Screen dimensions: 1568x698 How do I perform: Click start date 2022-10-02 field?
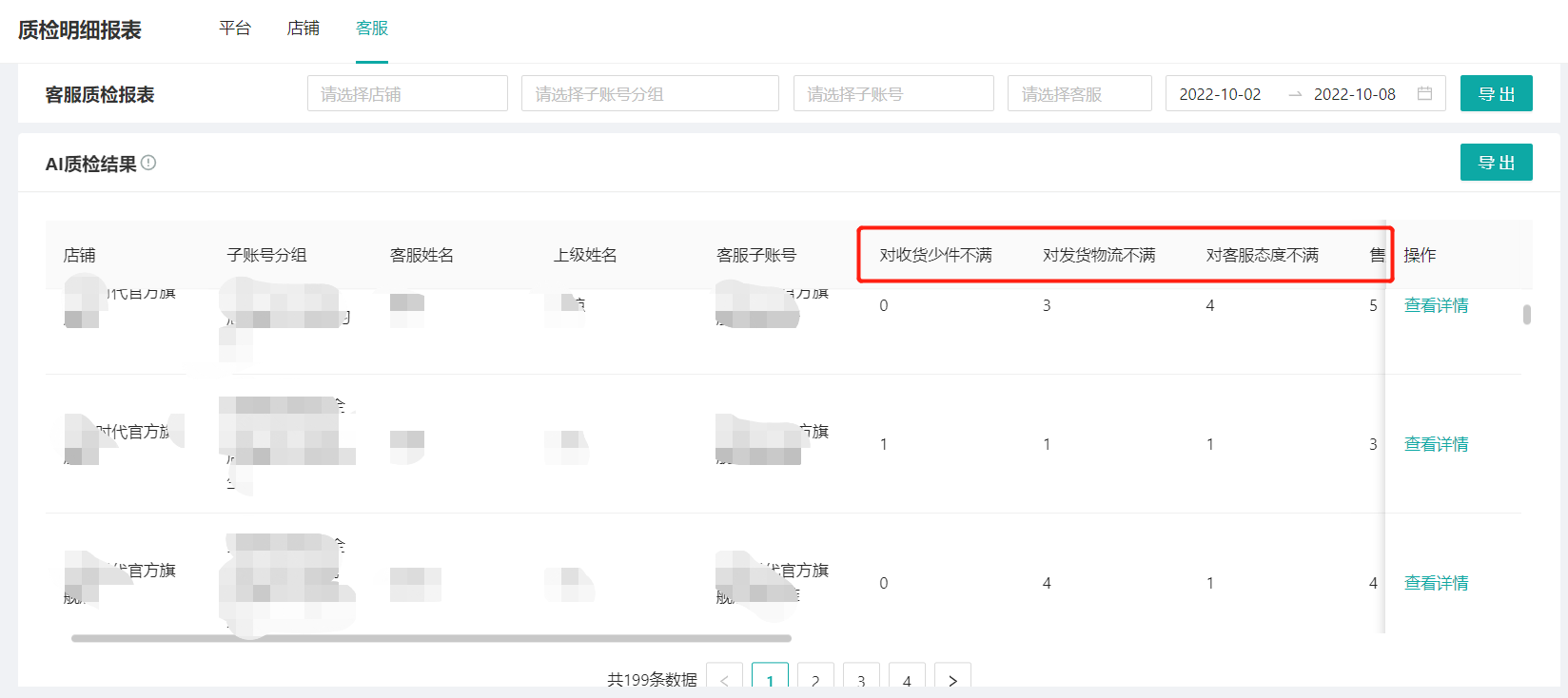[x=1221, y=94]
